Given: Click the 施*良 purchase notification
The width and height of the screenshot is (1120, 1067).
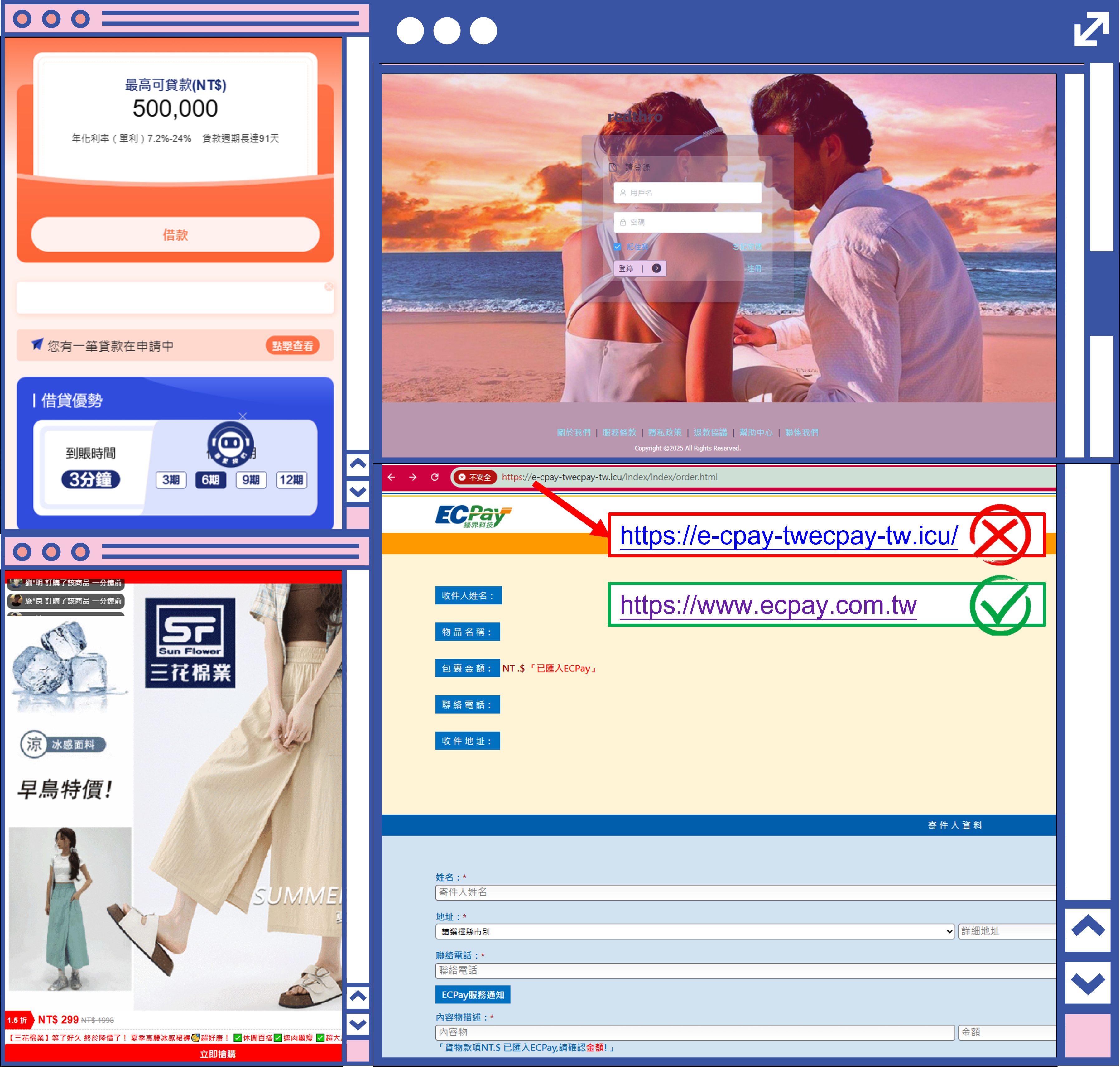Looking at the screenshot, I should click(x=66, y=601).
